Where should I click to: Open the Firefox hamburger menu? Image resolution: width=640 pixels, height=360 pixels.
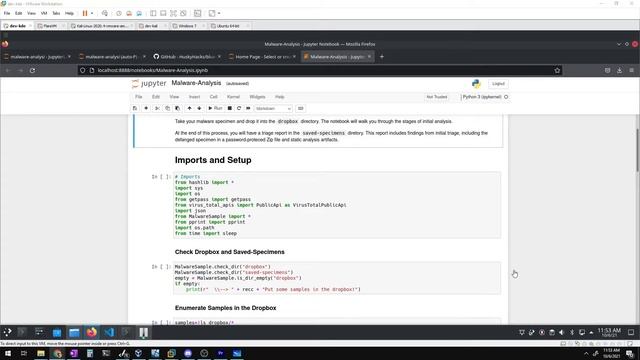(631, 71)
